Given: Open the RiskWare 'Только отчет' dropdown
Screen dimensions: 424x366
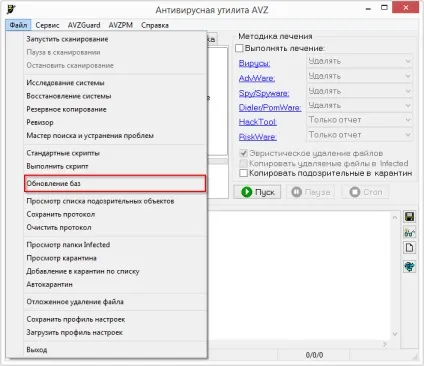Looking at the screenshot, I should [359, 135].
